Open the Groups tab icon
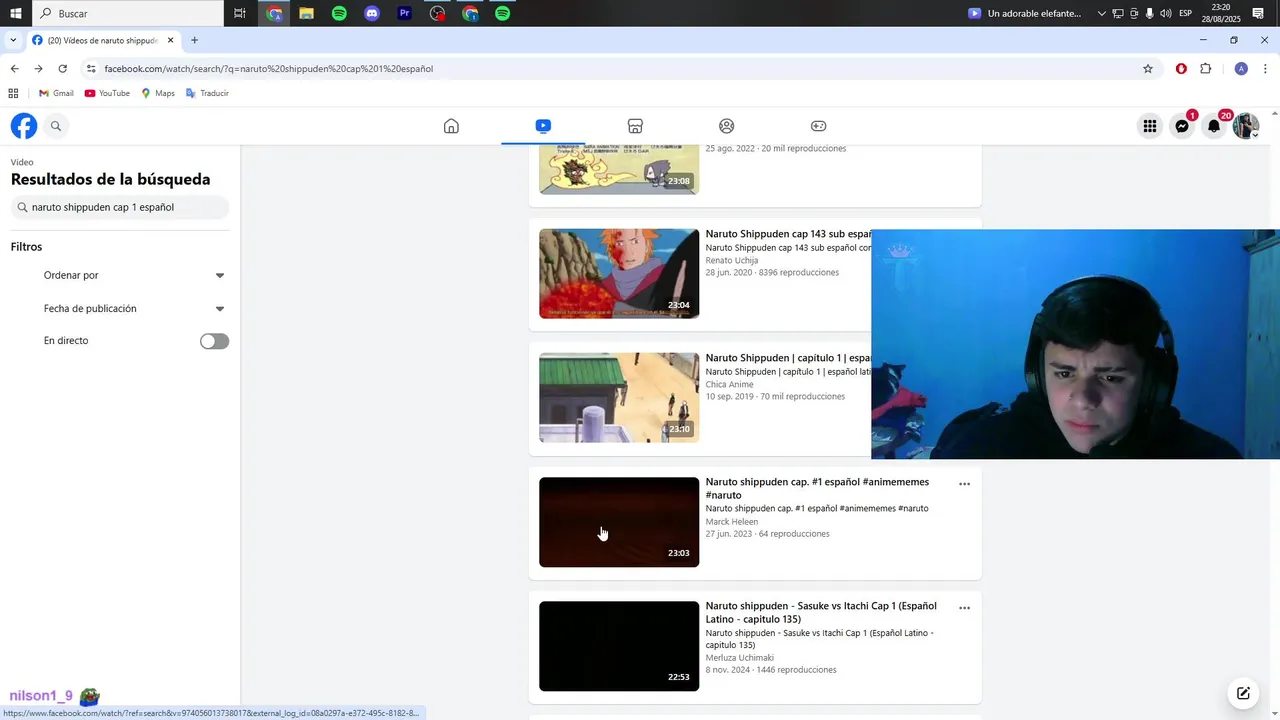 pyautogui.click(x=727, y=126)
